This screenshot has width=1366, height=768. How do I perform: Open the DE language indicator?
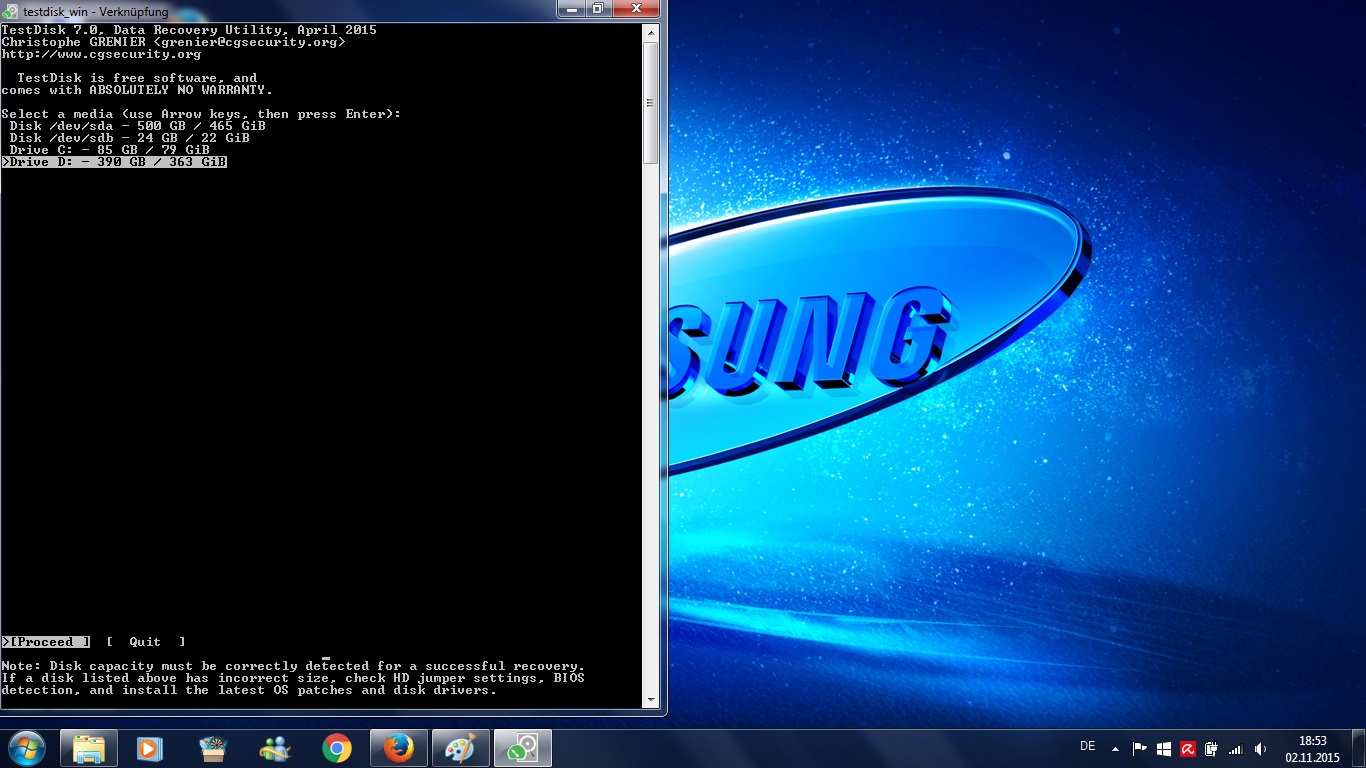click(x=1088, y=746)
